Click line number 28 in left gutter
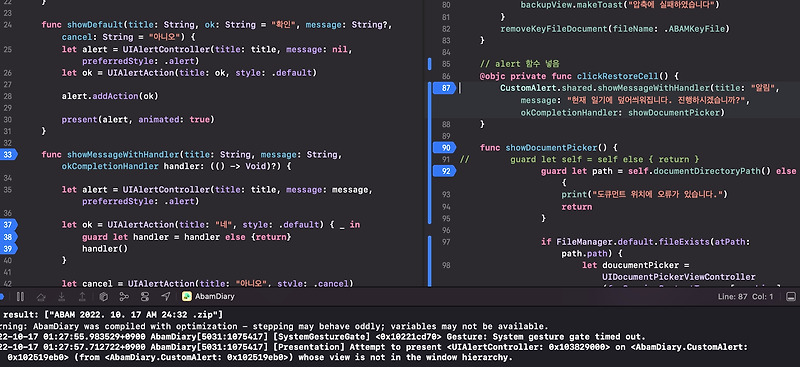 (8, 96)
